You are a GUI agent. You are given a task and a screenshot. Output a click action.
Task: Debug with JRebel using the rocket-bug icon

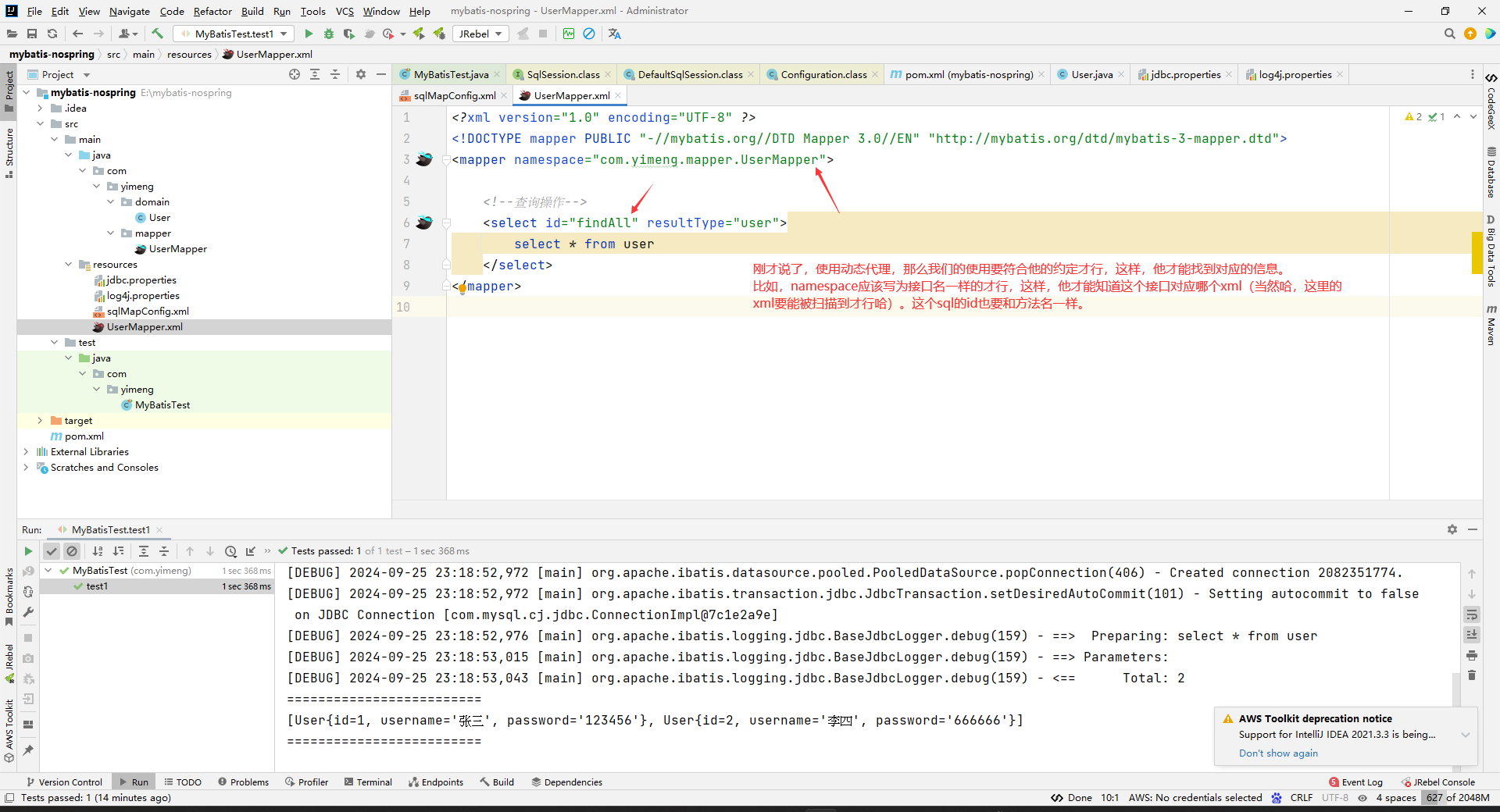(x=440, y=34)
